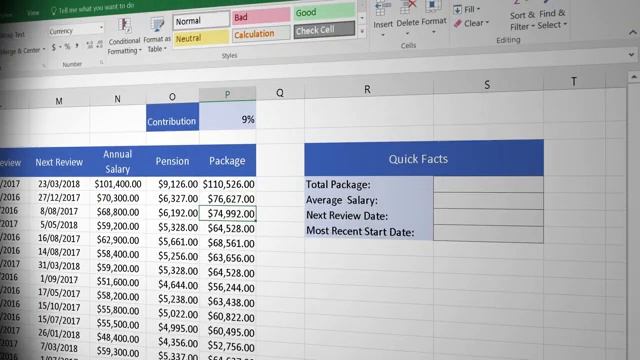Apply the Normal cell style
Viewport: 640px width, 360px height.
pyautogui.click(x=201, y=20)
